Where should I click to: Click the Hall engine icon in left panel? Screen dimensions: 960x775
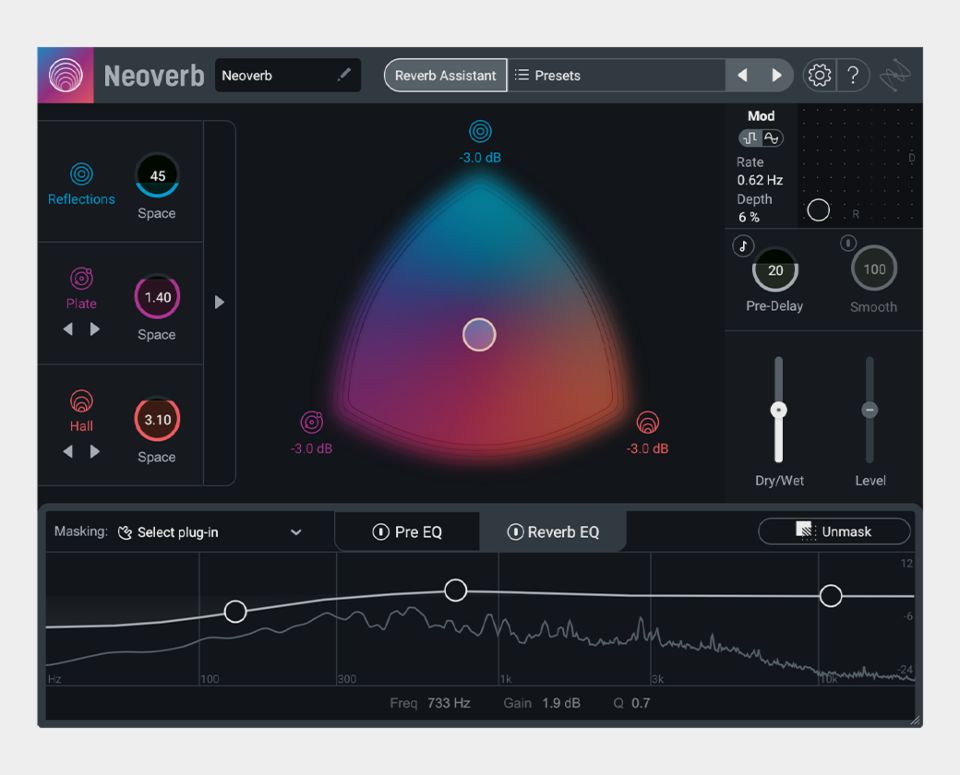coord(81,401)
